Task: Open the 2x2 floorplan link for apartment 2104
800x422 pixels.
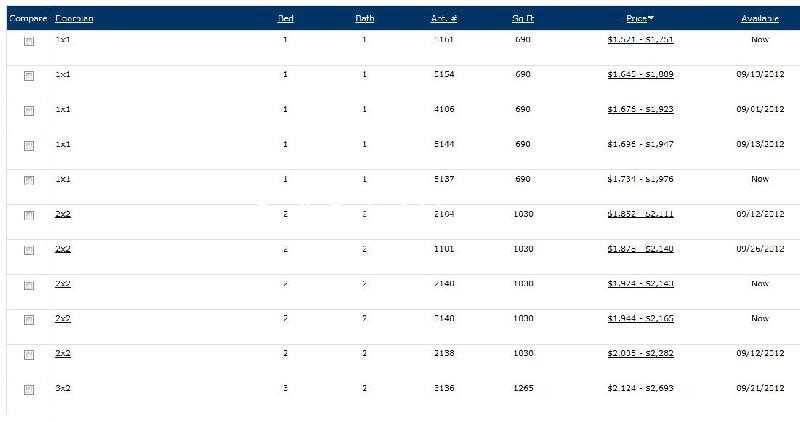Action: 62,213
